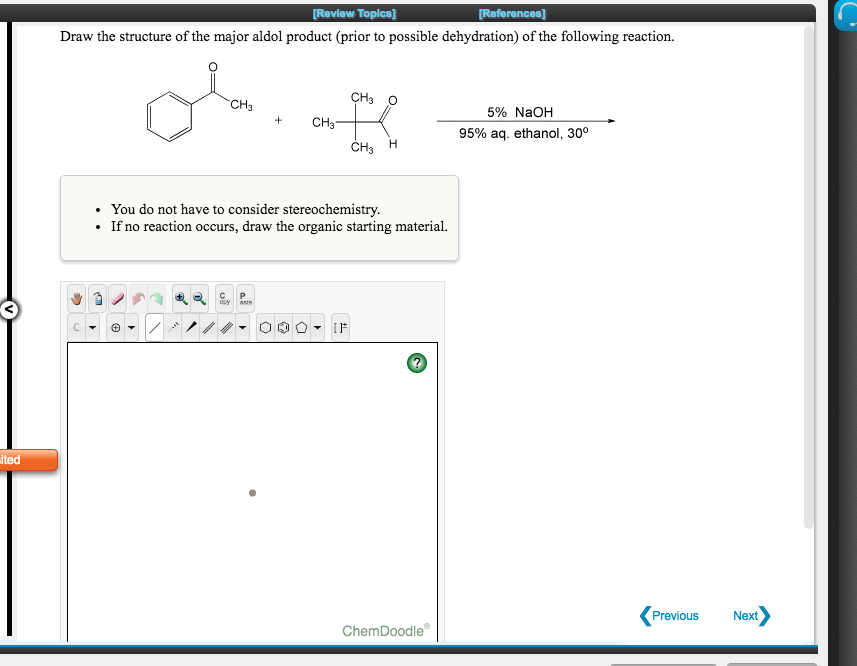This screenshot has height=666, width=857.
Task: Open the charge tool dropdown
Action: [130, 327]
